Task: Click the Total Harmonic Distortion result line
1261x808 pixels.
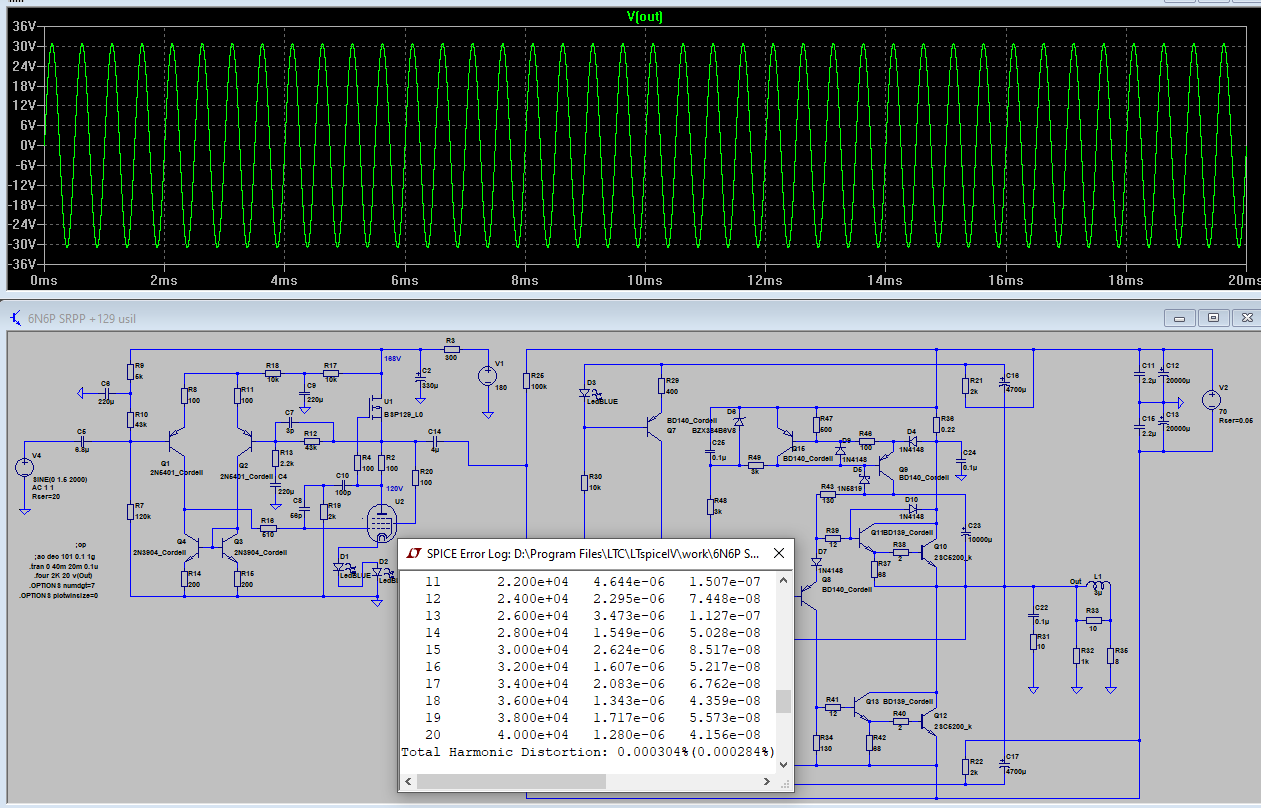Action: [x=588, y=751]
